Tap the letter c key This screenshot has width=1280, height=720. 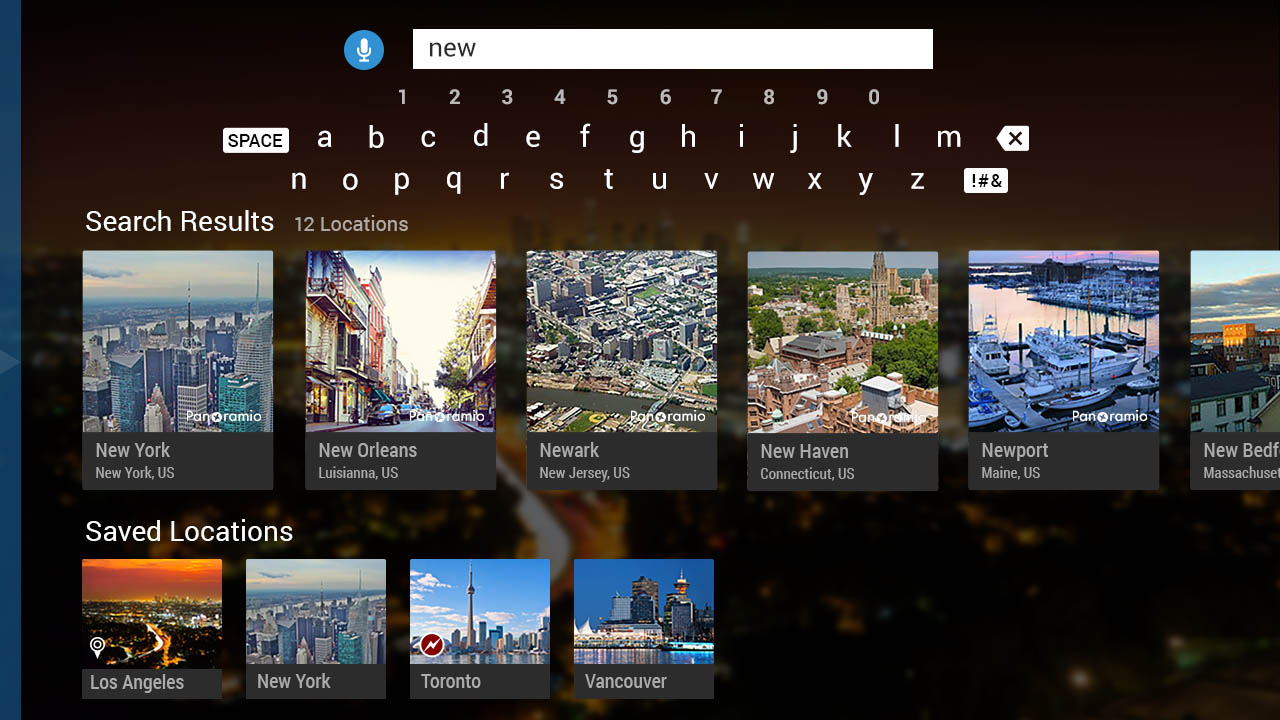pos(428,138)
